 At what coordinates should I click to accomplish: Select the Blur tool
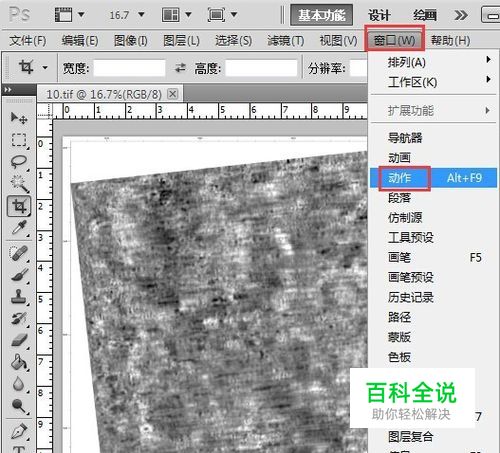pyautogui.click(x=19, y=384)
